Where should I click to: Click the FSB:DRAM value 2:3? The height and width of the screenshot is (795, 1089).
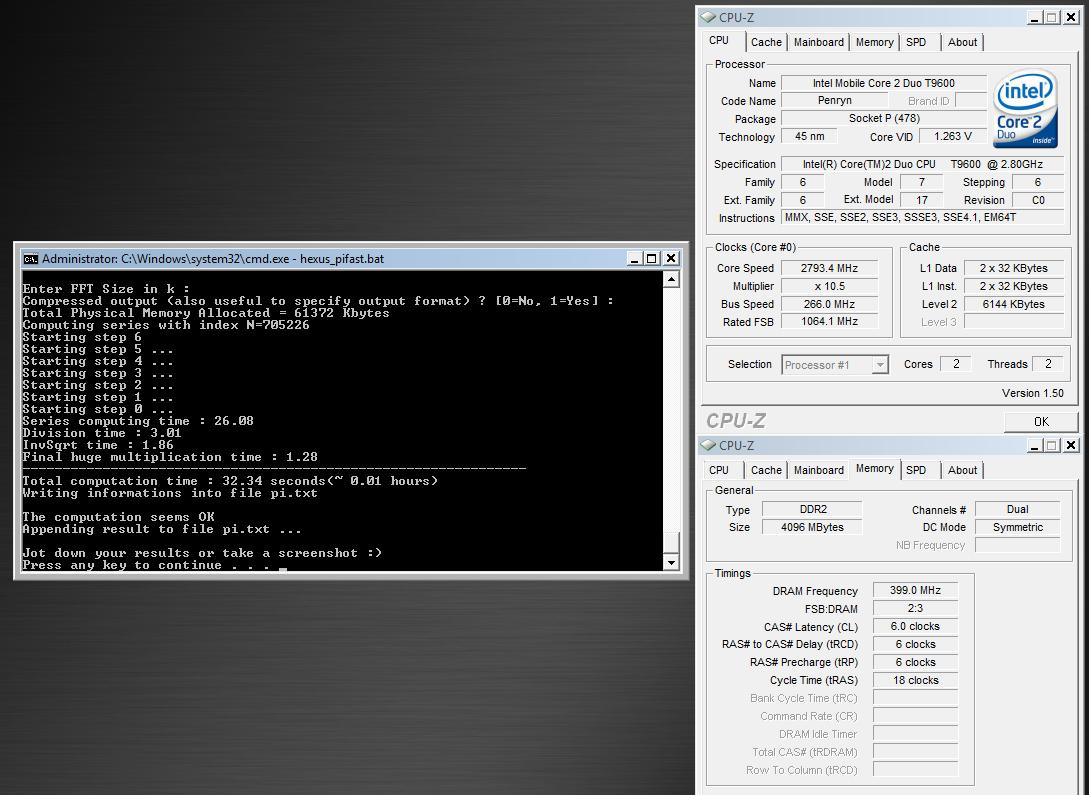coord(915,608)
